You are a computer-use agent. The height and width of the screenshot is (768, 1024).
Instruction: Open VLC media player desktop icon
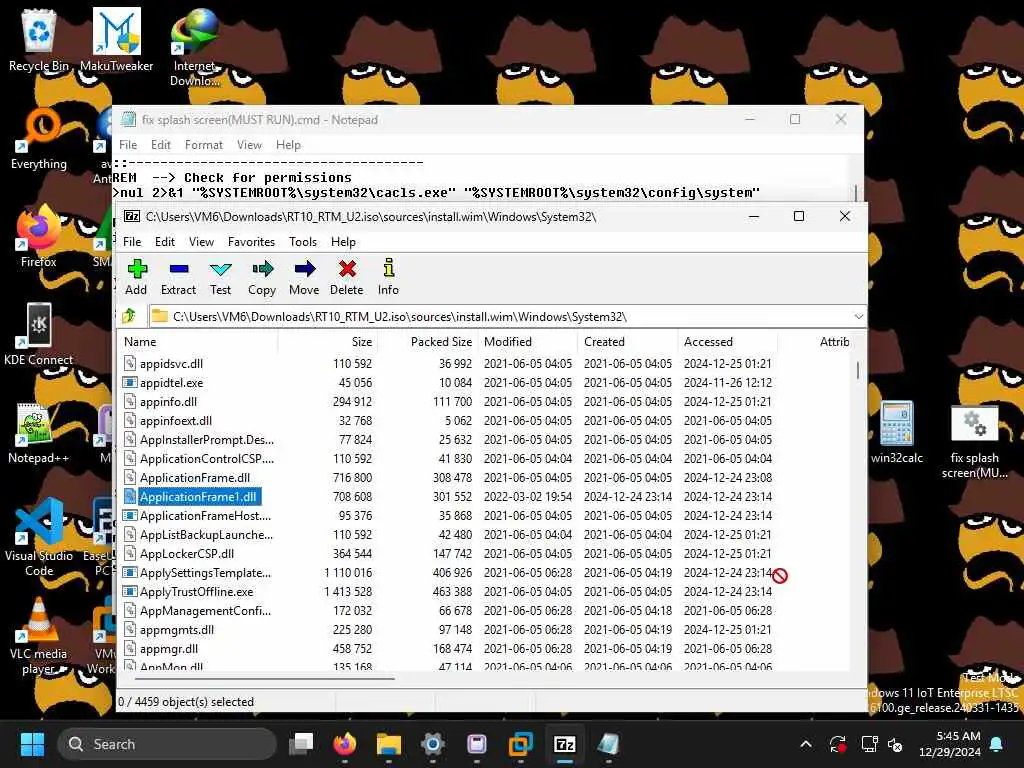pos(39,637)
